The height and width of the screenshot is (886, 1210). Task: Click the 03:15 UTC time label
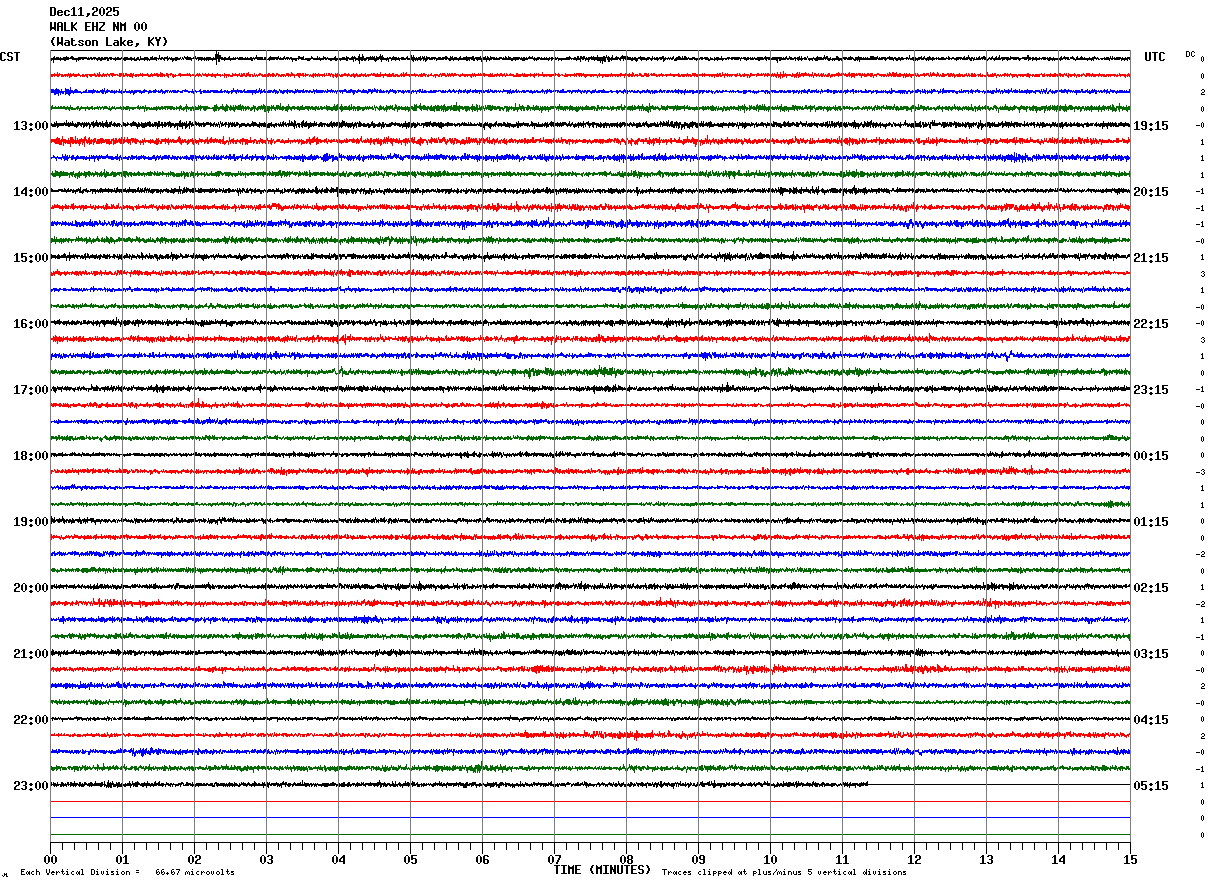coord(1151,654)
